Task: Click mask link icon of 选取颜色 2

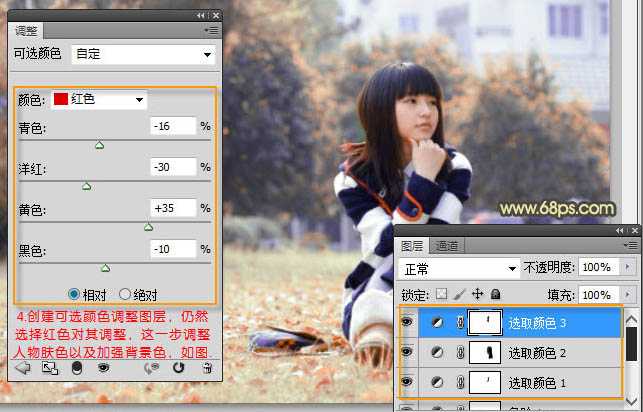Action: pyautogui.click(x=460, y=352)
